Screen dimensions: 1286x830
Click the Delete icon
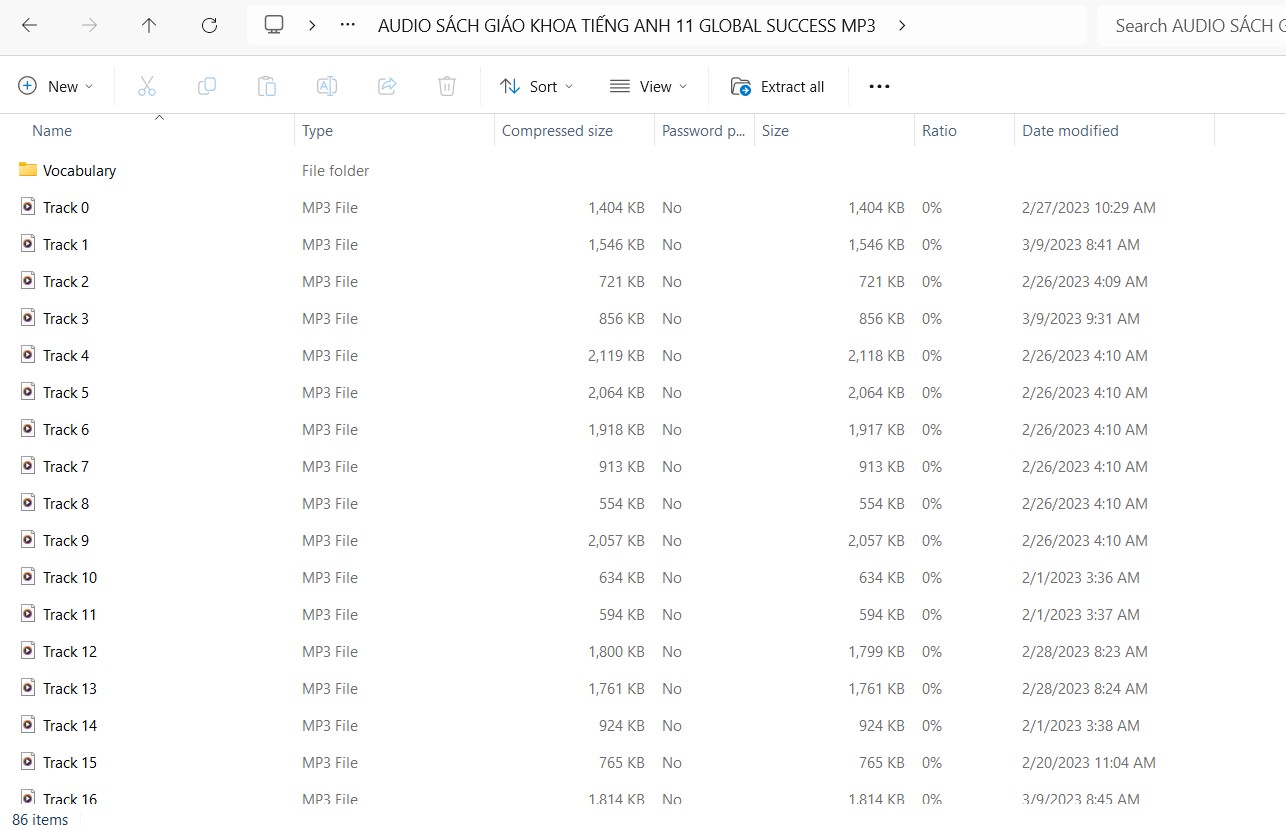447,86
